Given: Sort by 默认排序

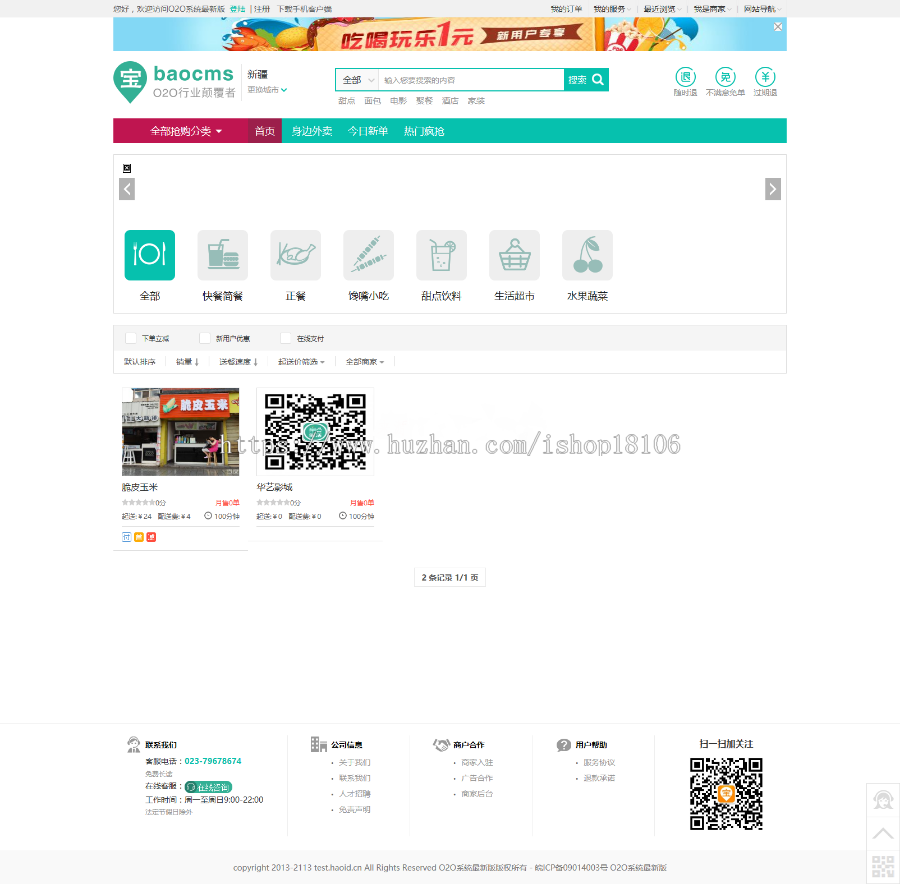Looking at the screenshot, I should pyautogui.click(x=139, y=362).
